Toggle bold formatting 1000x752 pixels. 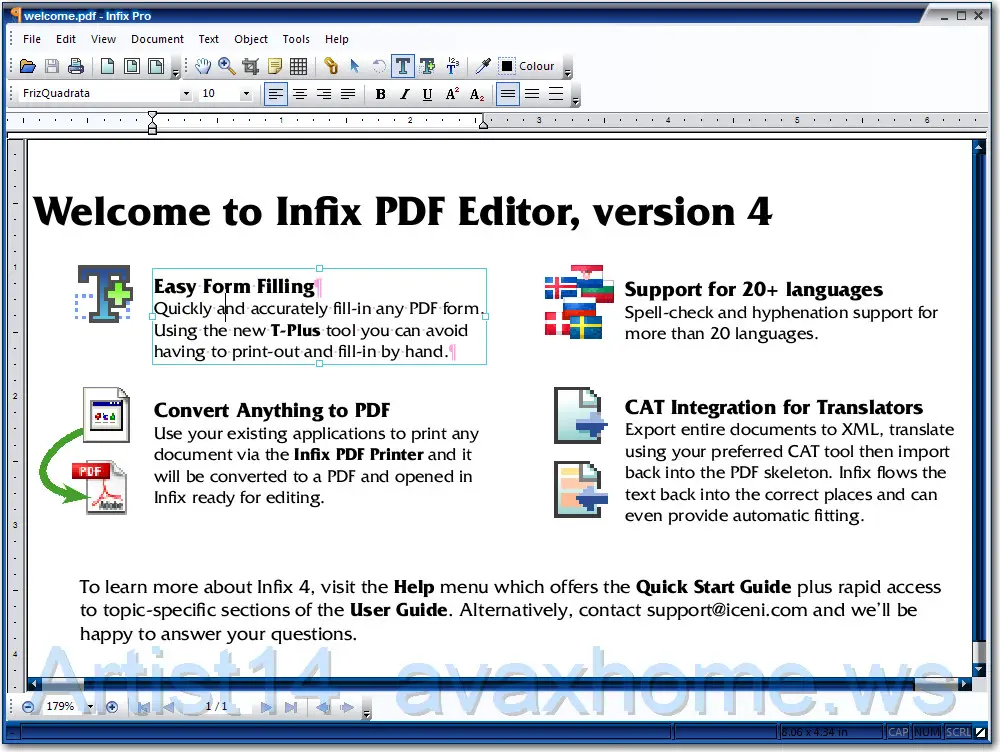point(380,94)
